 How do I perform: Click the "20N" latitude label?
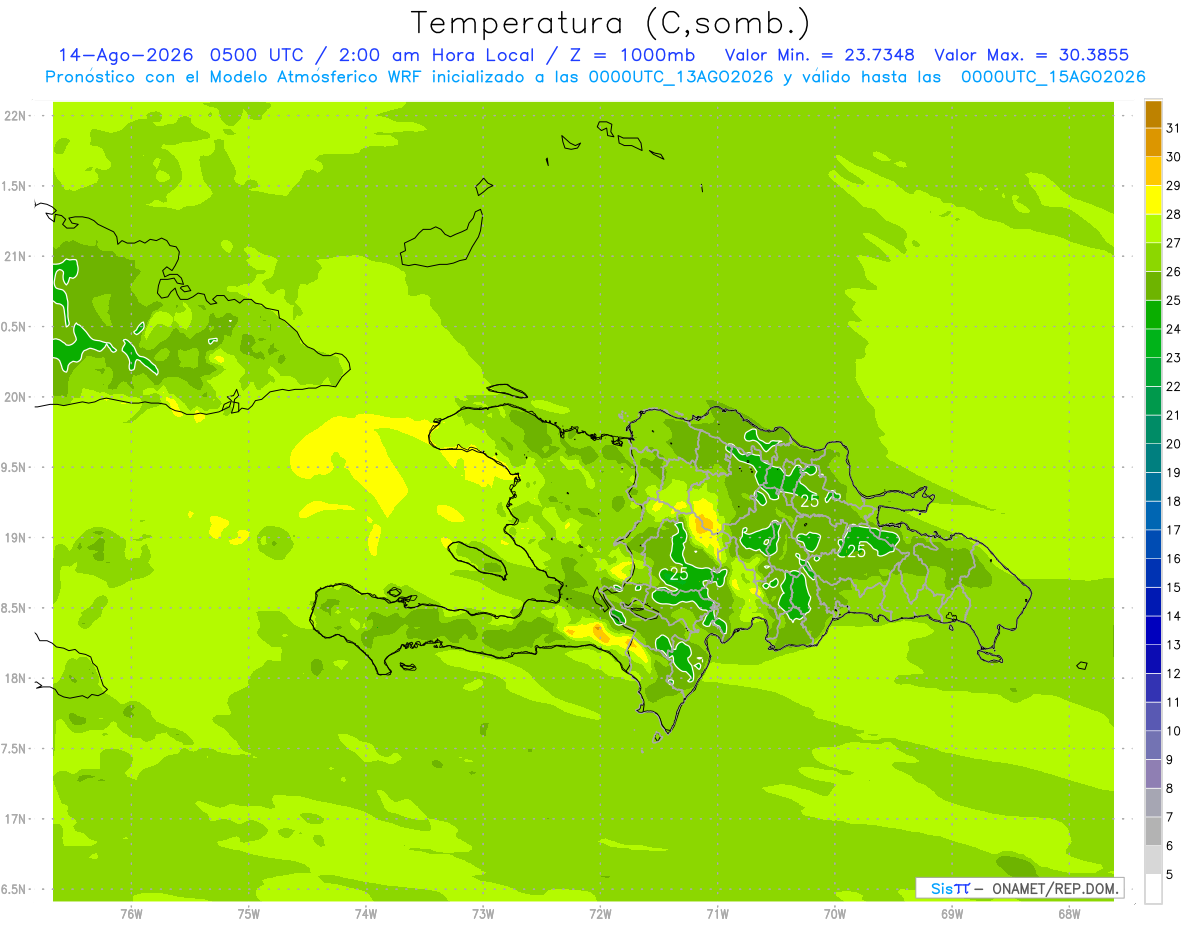point(14,397)
